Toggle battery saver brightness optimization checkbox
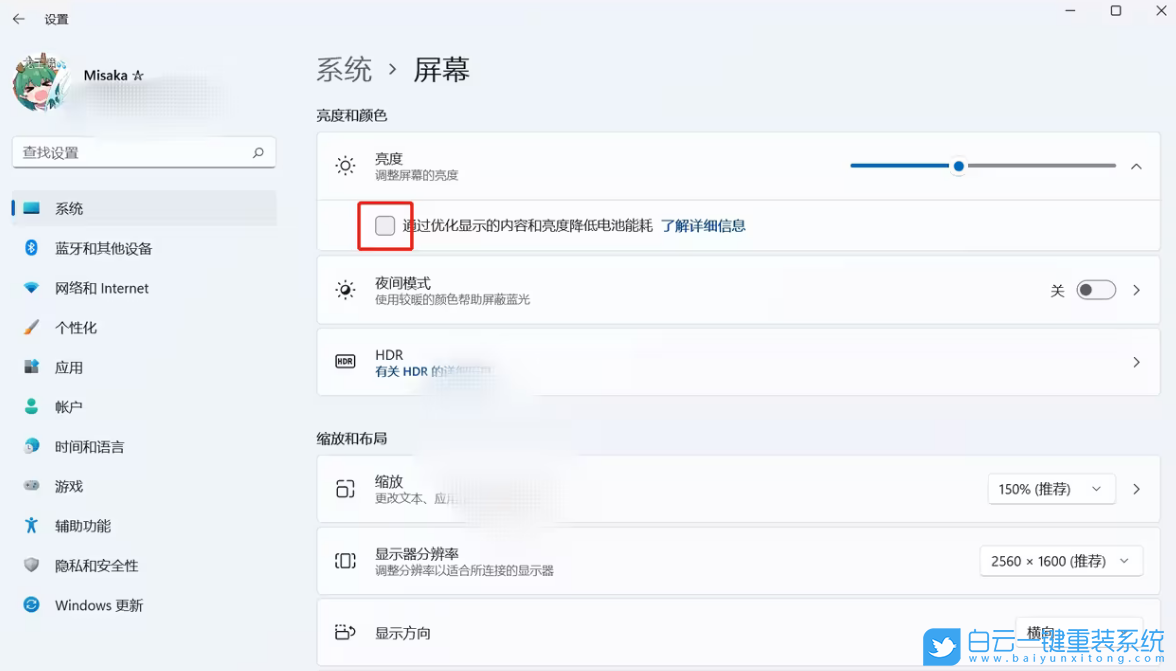 (385, 226)
